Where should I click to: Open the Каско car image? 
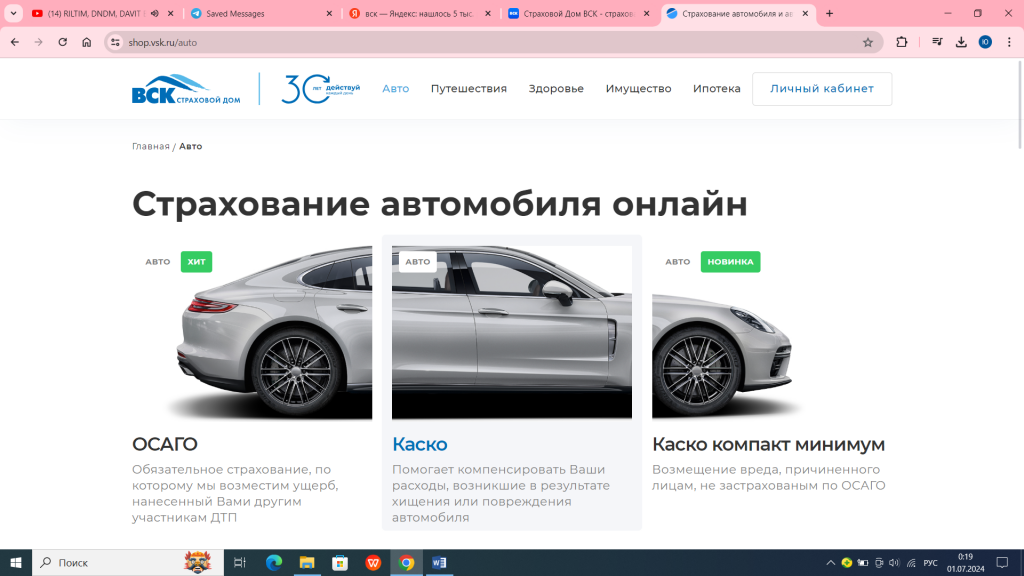[x=512, y=332]
